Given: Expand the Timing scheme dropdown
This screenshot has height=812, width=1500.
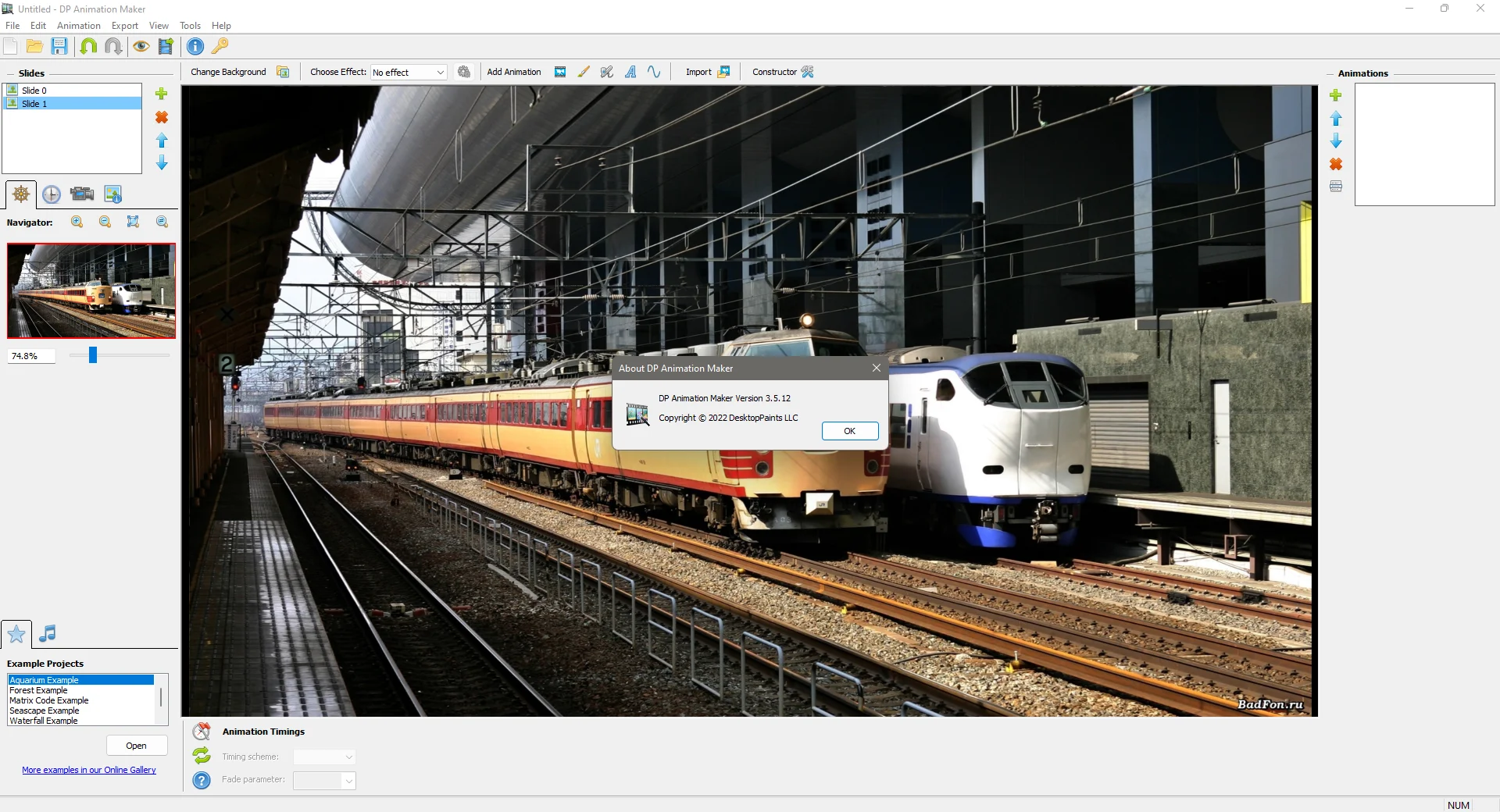Looking at the screenshot, I should click(324, 757).
